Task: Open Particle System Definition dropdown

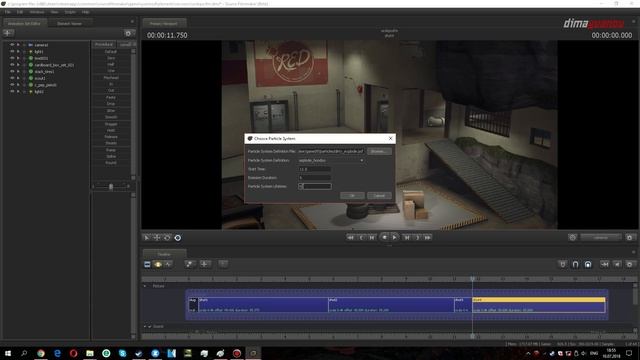Action: pyautogui.click(x=331, y=160)
